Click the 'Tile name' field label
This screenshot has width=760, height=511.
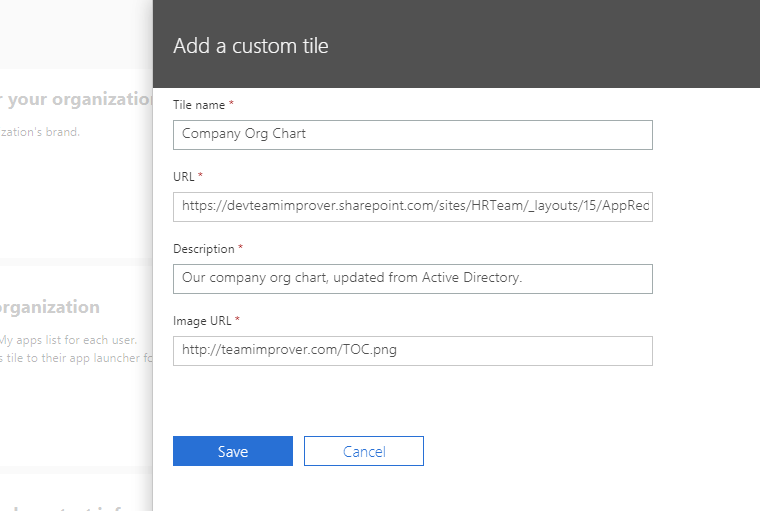coord(199,105)
